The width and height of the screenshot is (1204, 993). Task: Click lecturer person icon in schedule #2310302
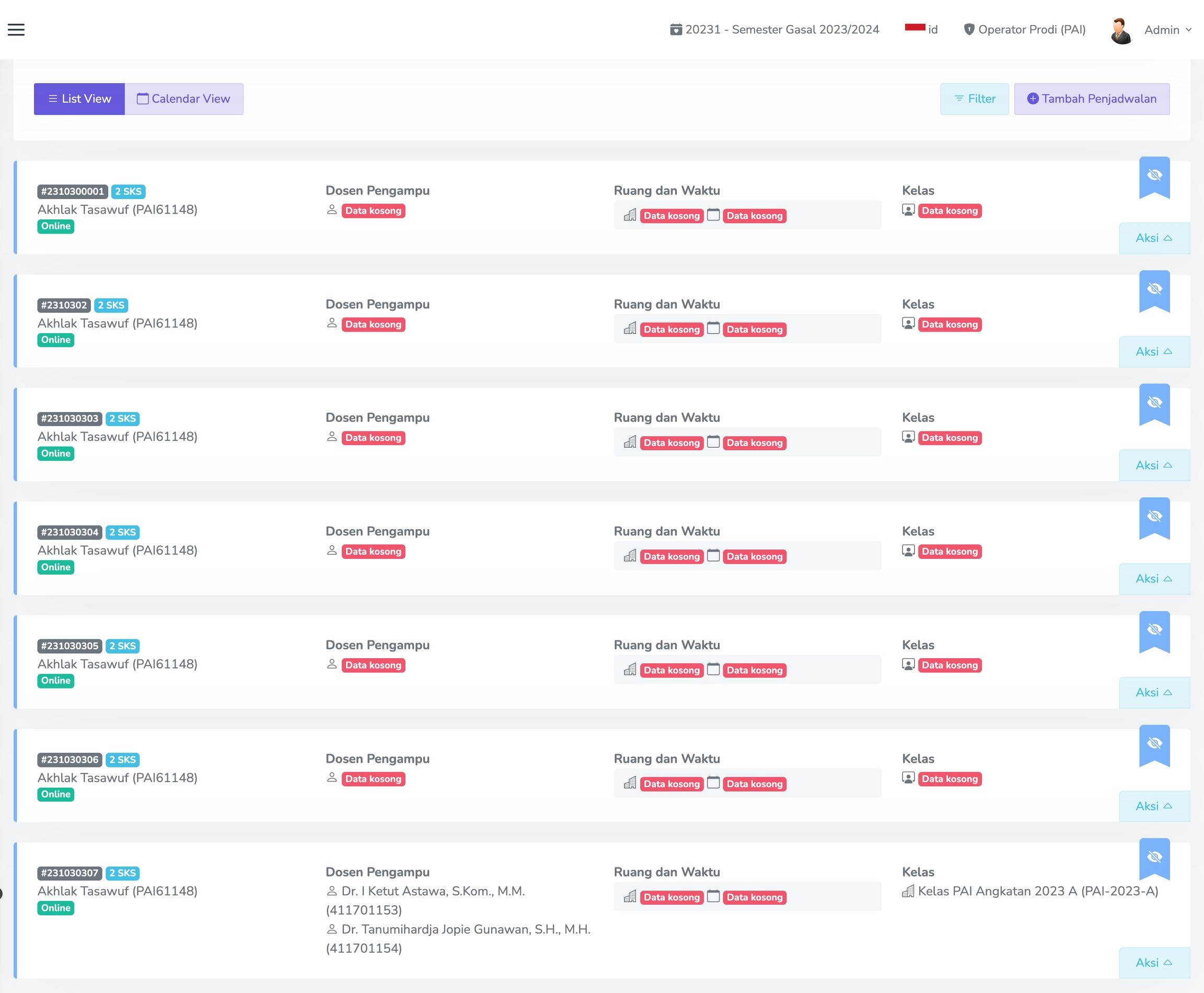(332, 323)
